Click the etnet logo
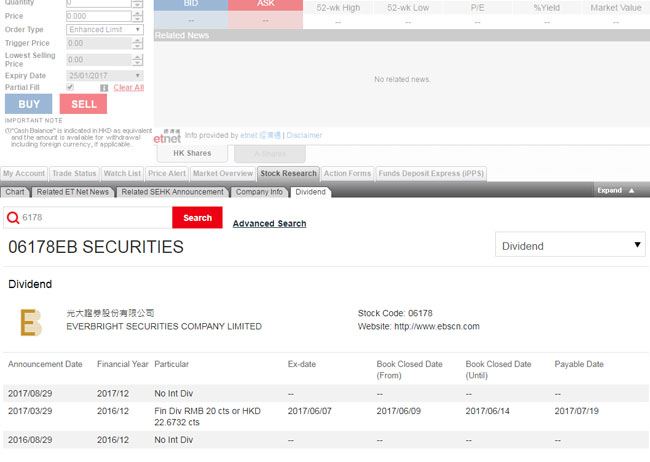 point(167,136)
